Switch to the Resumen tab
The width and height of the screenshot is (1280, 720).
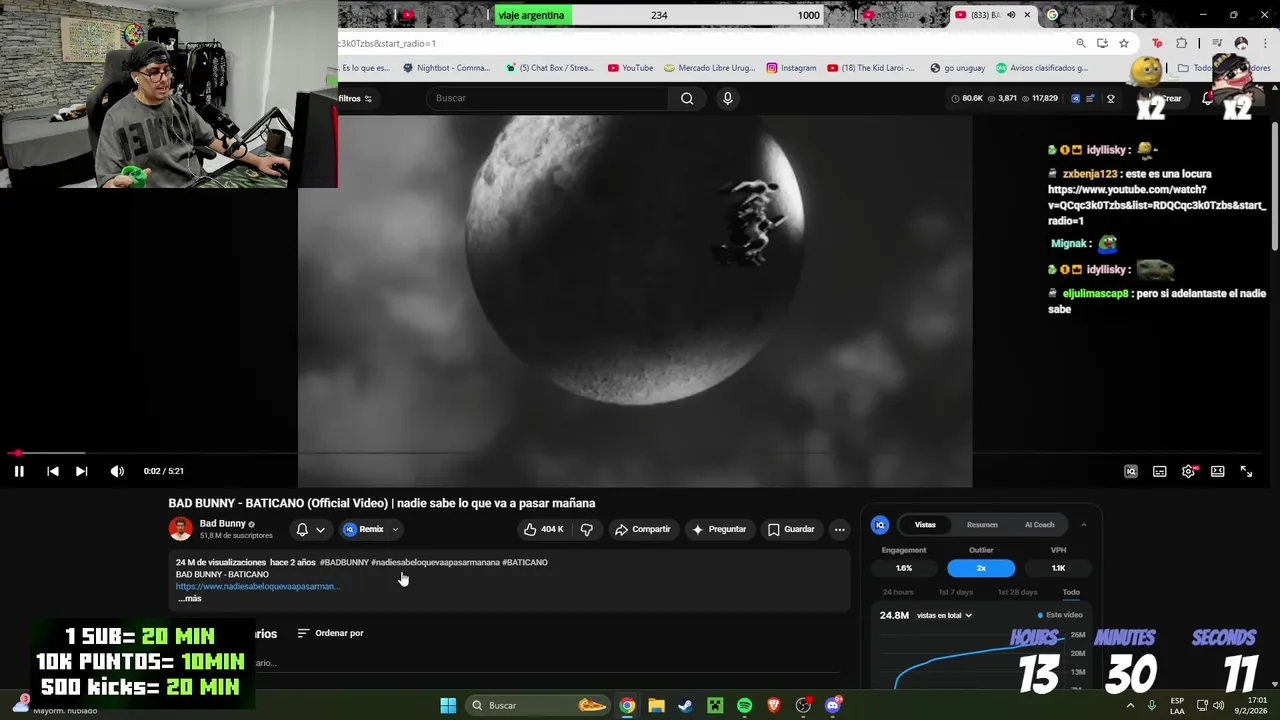982,524
